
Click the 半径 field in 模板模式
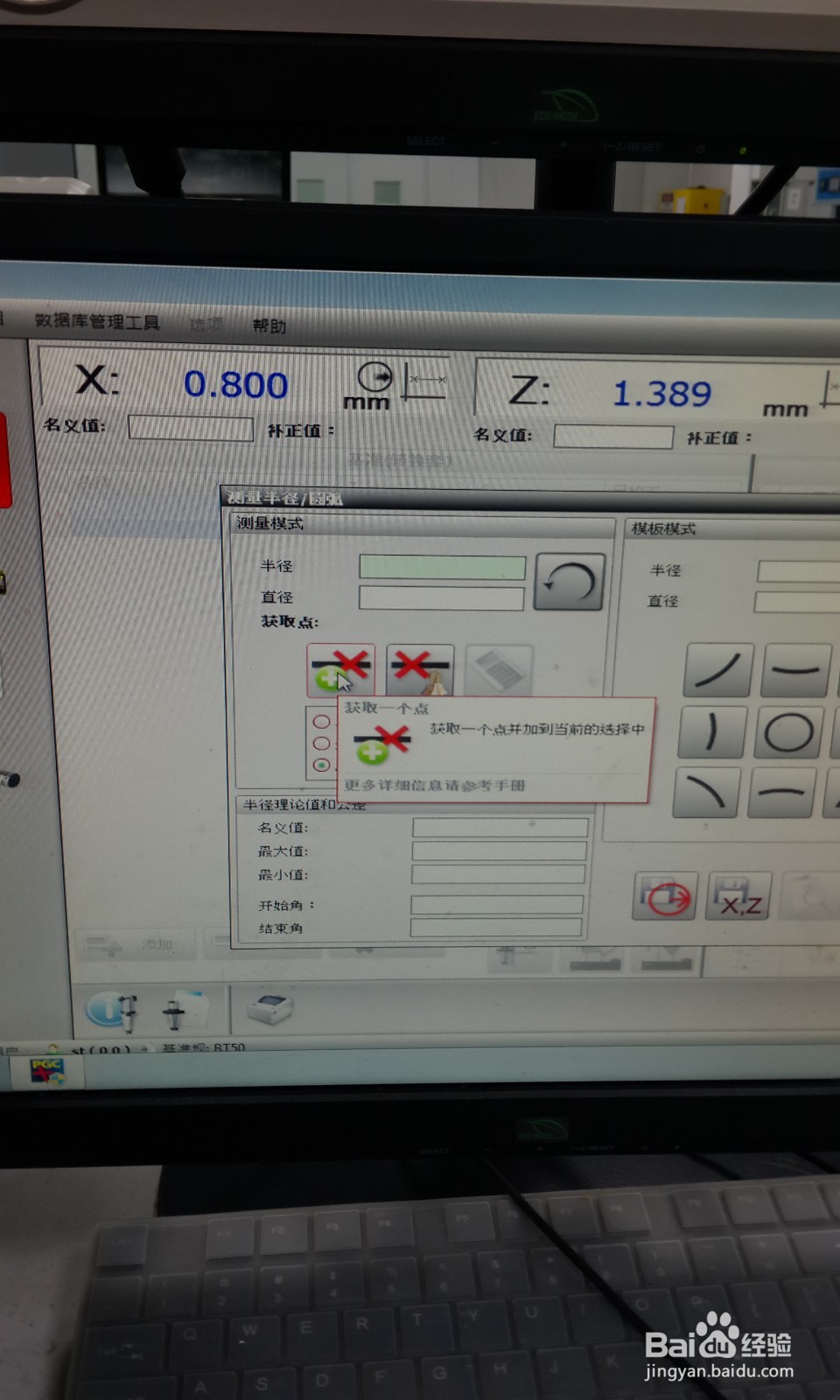click(x=798, y=571)
